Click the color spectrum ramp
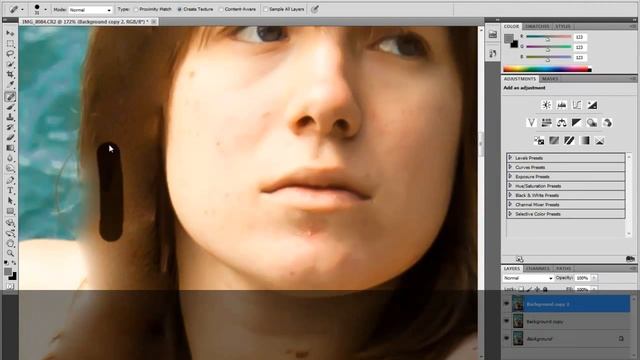The width and height of the screenshot is (640, 360). [x=547, y=69]
